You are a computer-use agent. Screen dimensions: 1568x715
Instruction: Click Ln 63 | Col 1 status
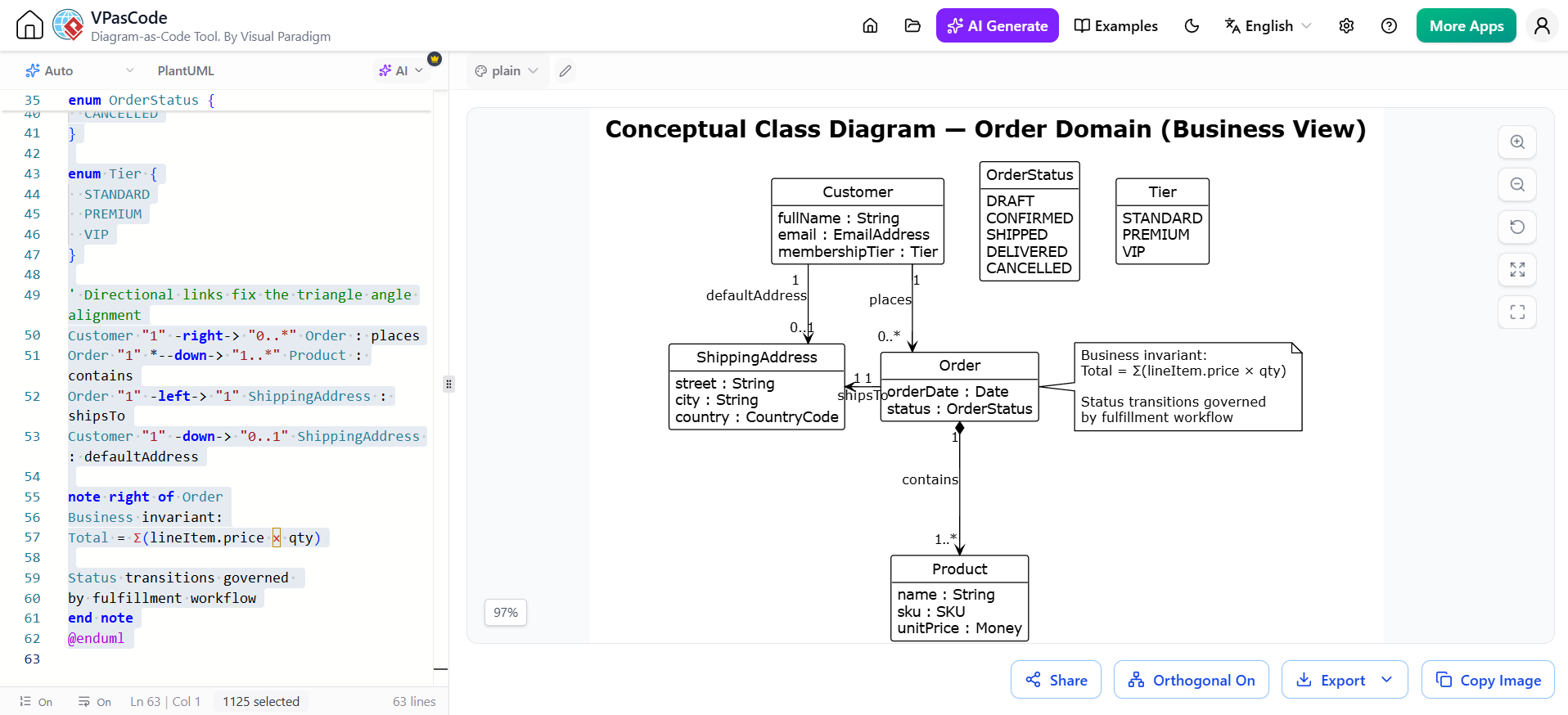pos(165,702)
